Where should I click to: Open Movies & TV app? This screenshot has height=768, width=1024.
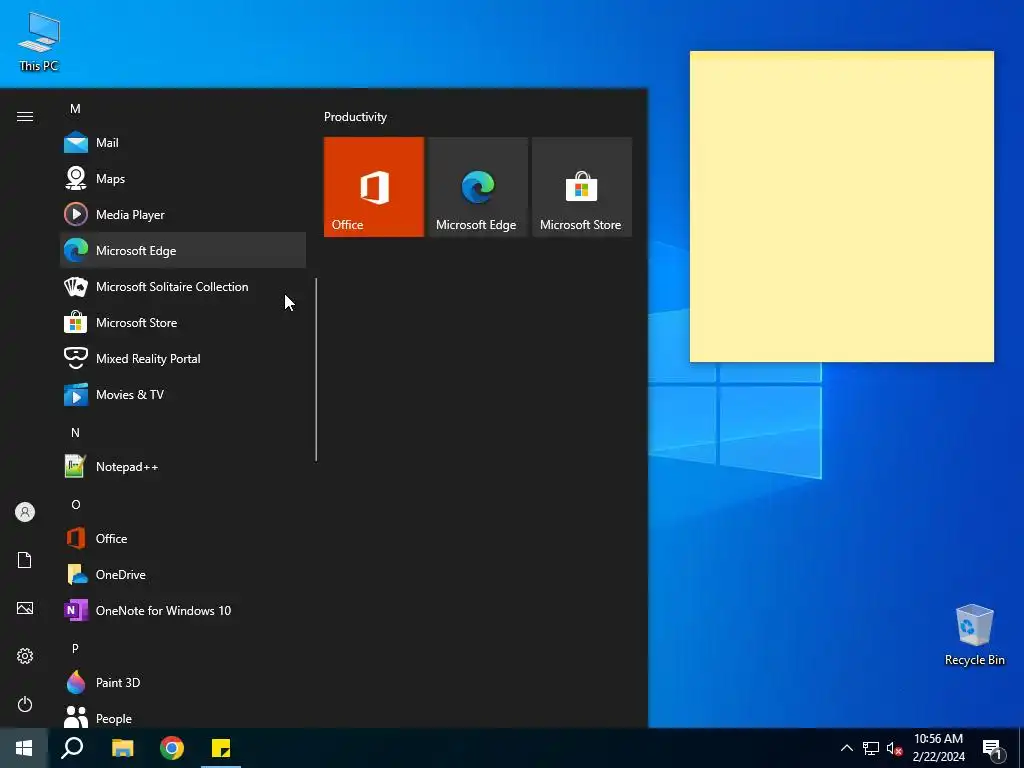pos(183,394)
